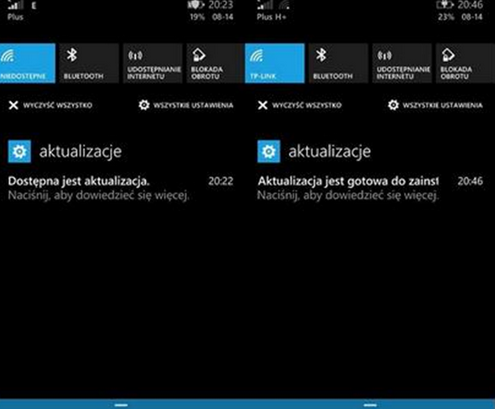Toggle the TP-LINK Wi-Fi tile
The width and height of the screenshot is (495, 409).
[275, 63]
